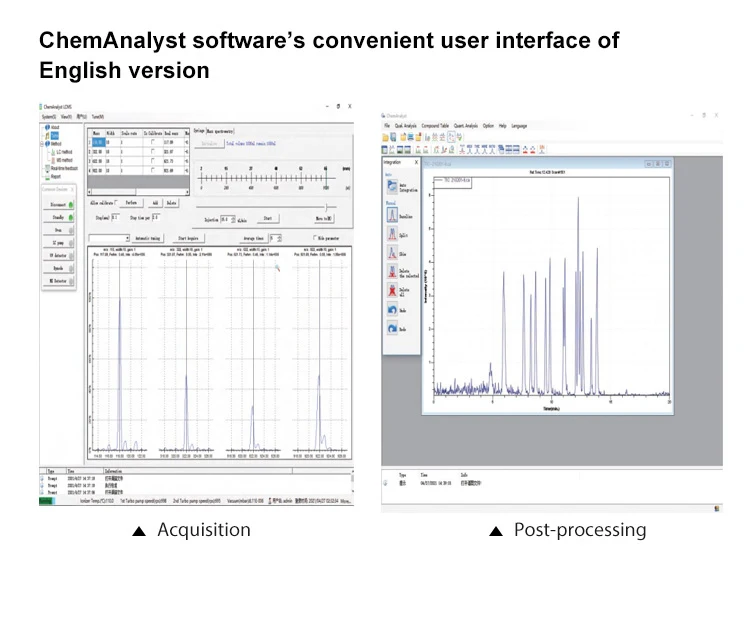Screen dimensions: 750x625
Task: Click the Undo icon in Integration panel
Action: point(392,309)
